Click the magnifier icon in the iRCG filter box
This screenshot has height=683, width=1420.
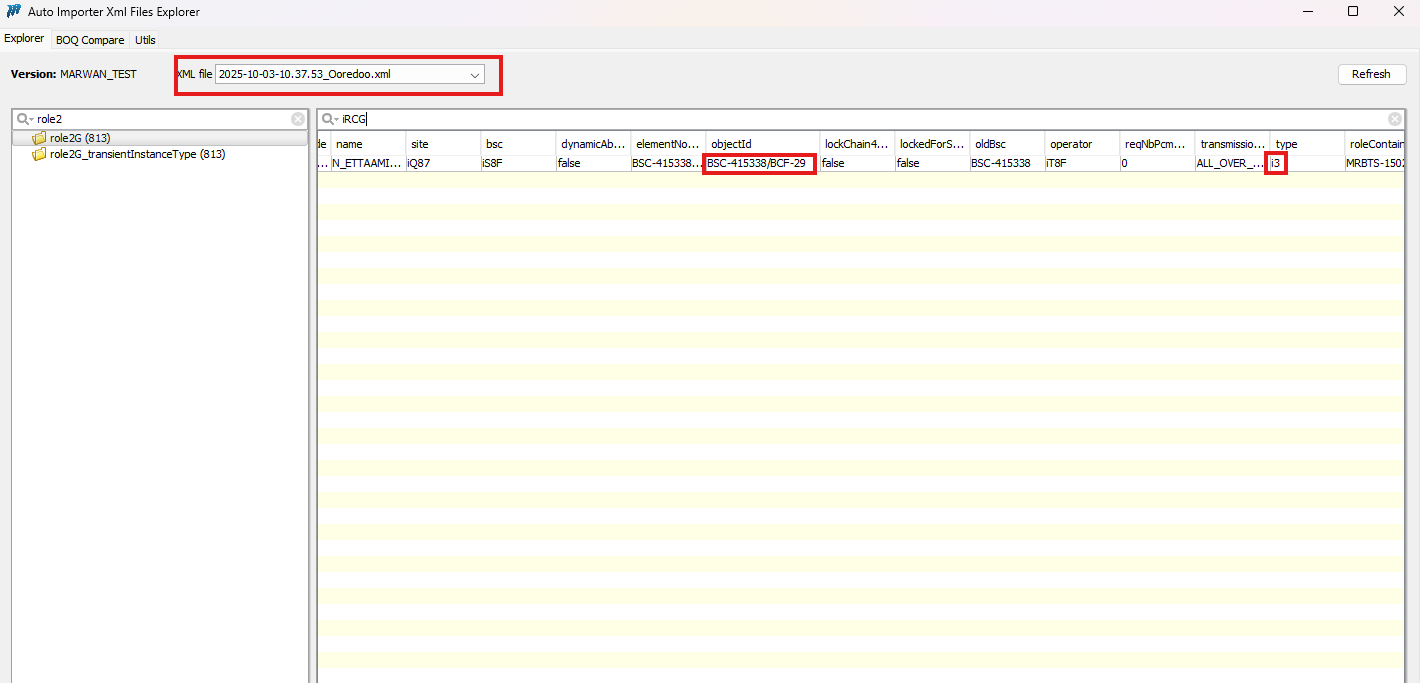(x=329, y=119)
